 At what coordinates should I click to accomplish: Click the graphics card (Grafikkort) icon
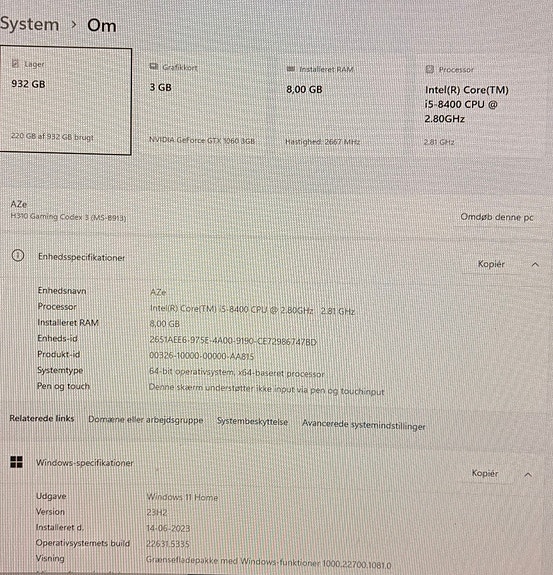(154, 67)
